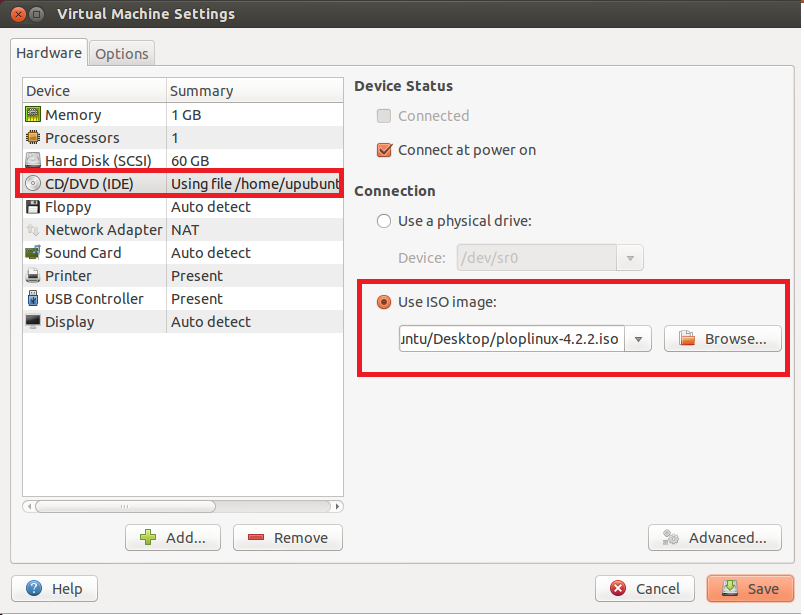Select the Hard Disk (SCSI) icon
804x615 pixels.
[x=34, y=160]
